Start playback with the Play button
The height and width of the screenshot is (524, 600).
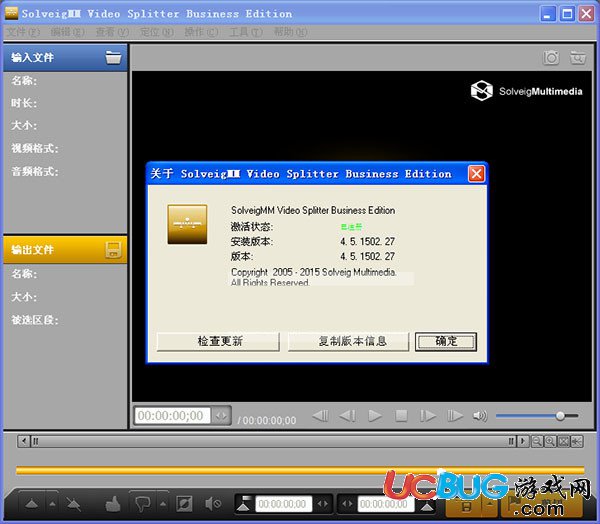tap(375, 416)
